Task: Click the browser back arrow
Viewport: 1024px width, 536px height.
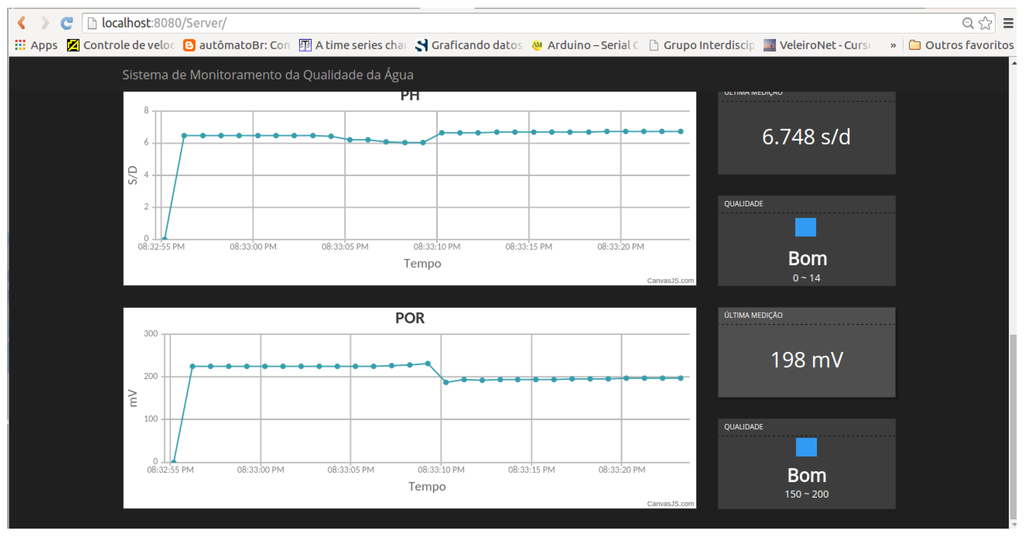Action: pyautogui.click(x=21, y=22)
